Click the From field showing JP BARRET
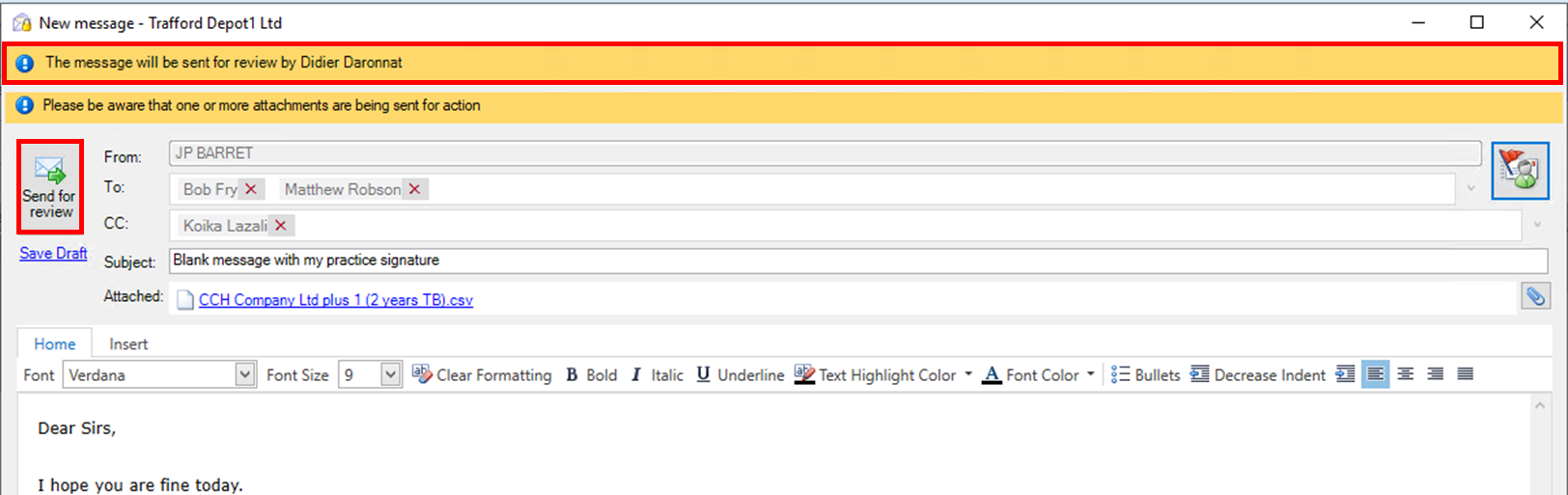Image resolution: width=1568 pixels, height=495 pixels. coord(826,152)
